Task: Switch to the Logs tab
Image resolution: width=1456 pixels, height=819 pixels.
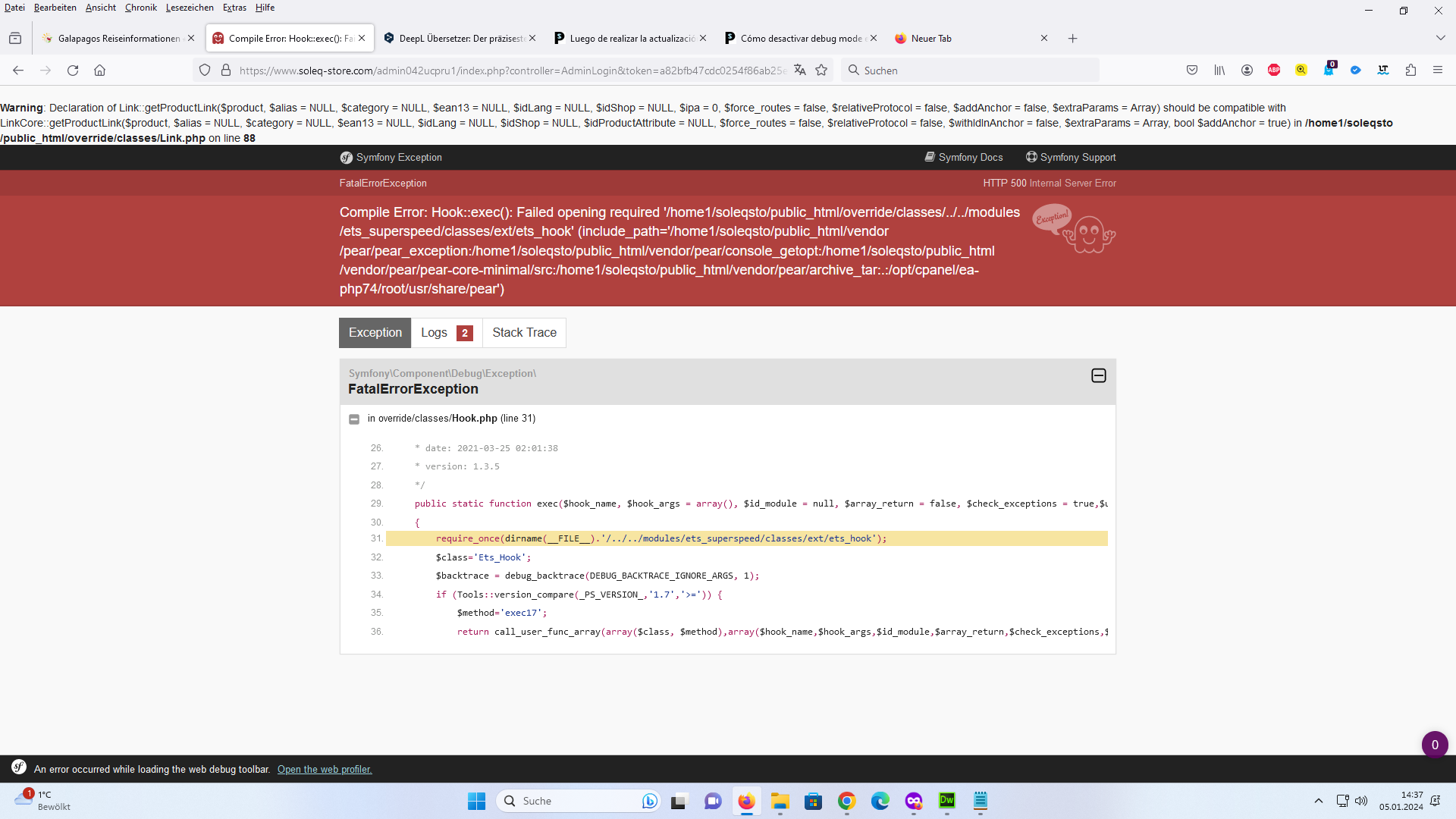Action: 446,333
